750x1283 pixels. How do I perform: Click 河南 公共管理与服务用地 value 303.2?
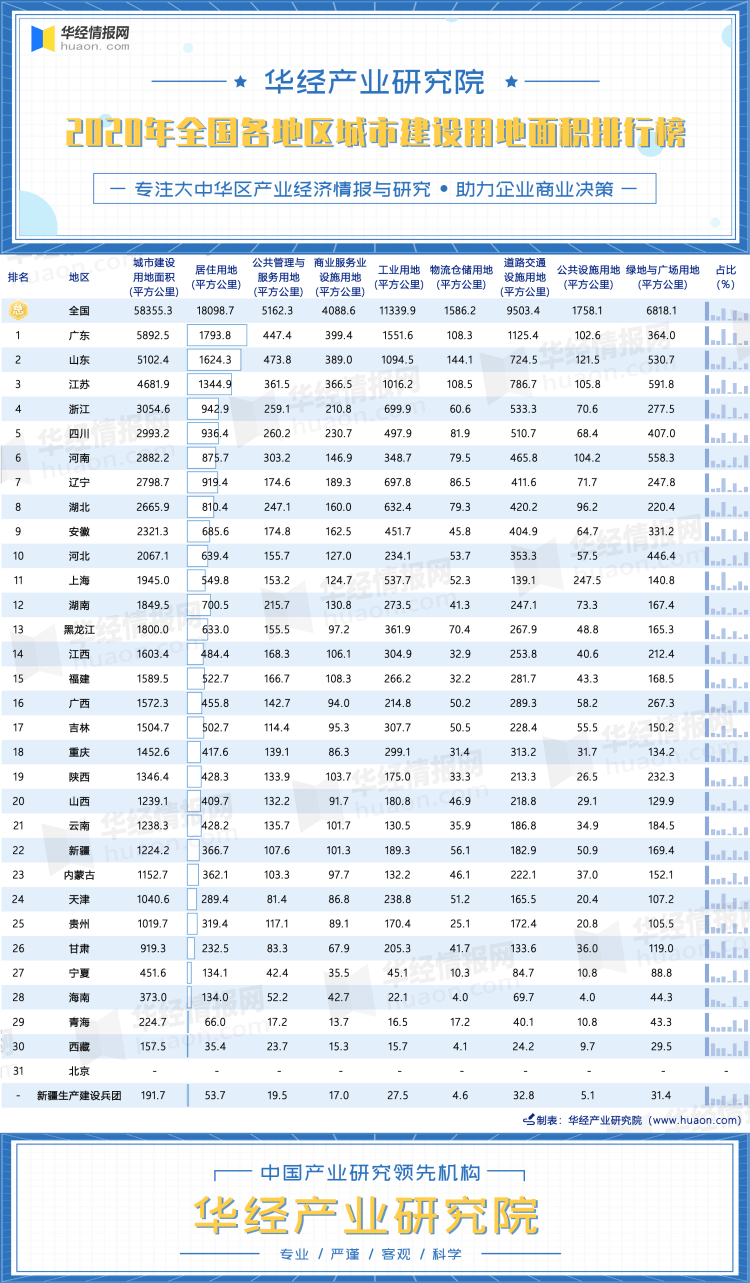click(277, 457)
